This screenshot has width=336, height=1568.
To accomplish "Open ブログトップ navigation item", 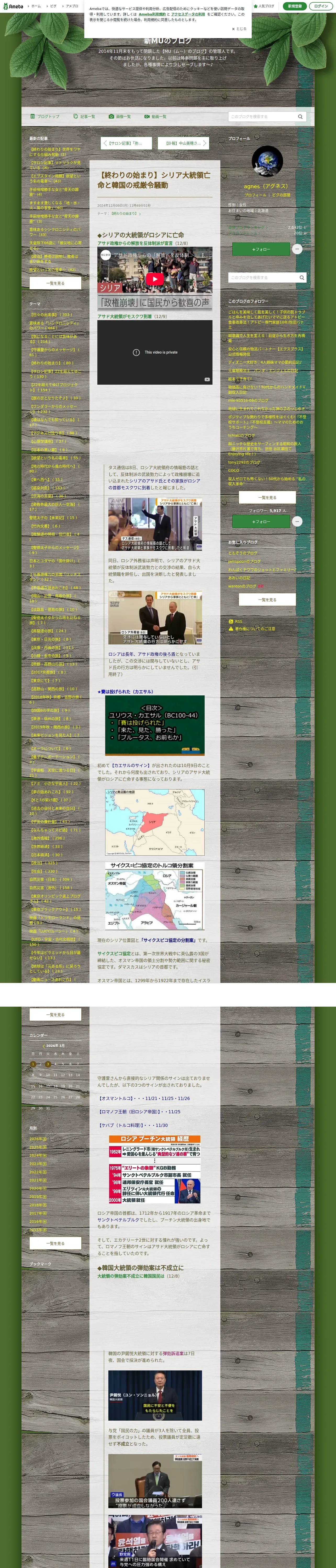I will [45, 116].
